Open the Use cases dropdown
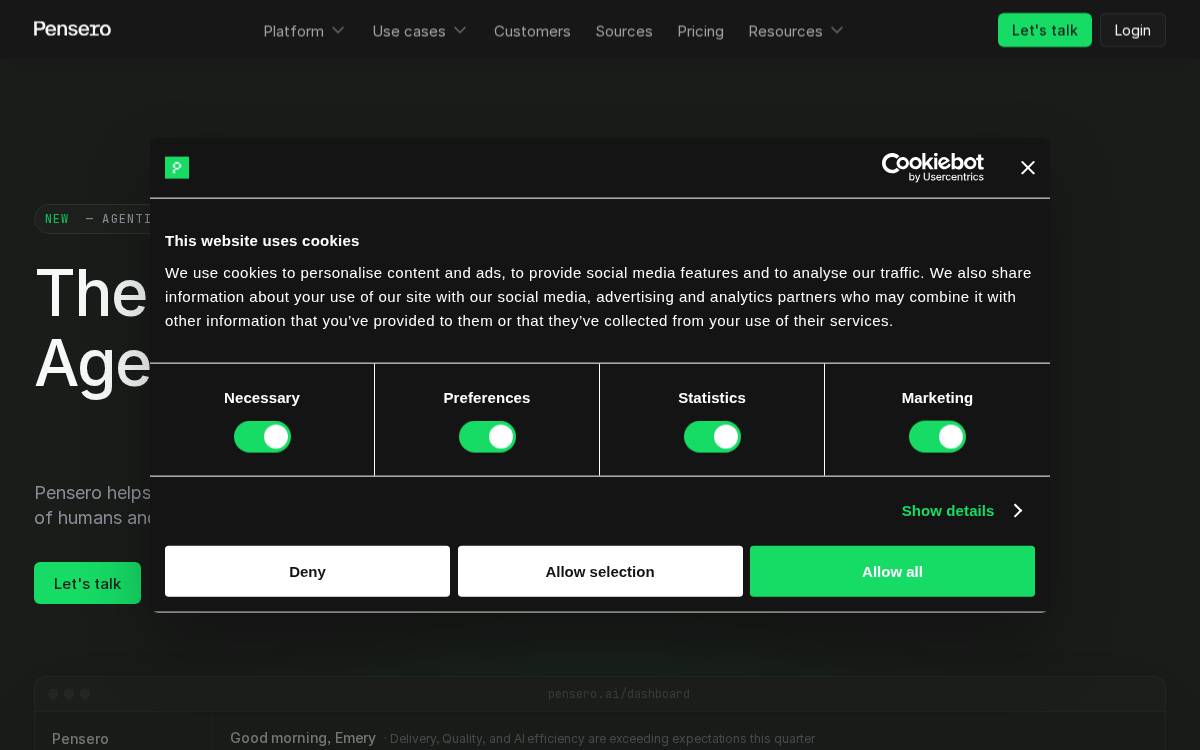The width and height of the screenshot is (1200, 750). [x=420, y=31]
